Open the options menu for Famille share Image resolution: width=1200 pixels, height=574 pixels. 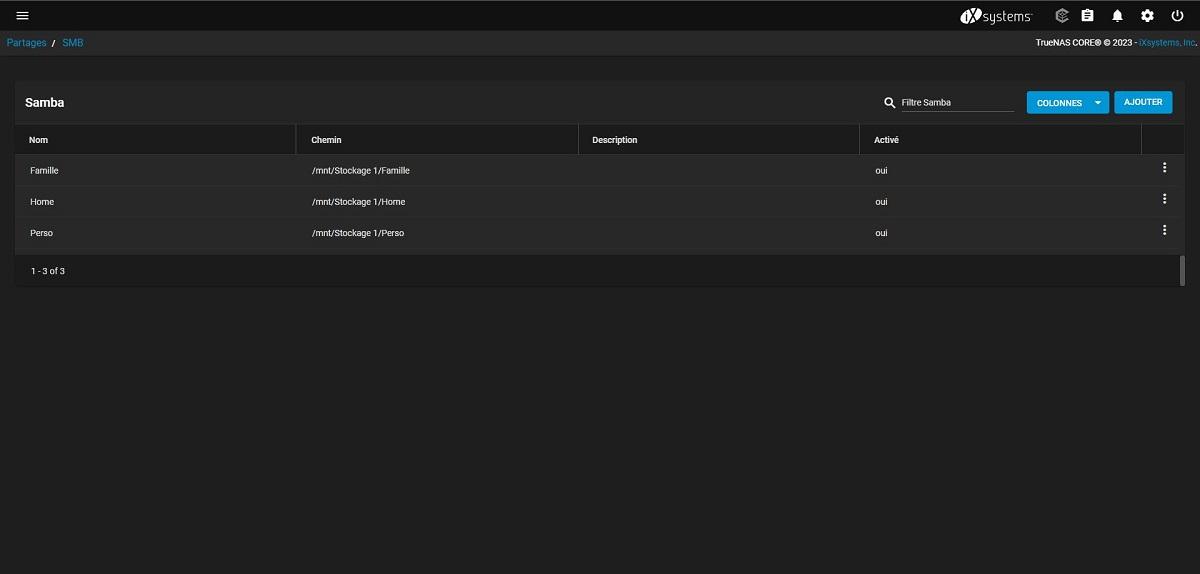point(1164,168)
